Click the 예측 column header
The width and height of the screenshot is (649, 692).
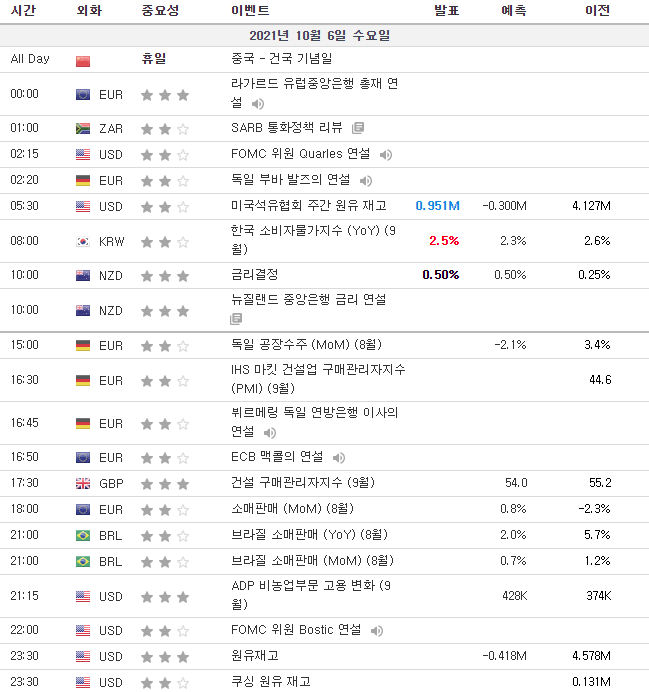pyautogui.click(x=514, y=10)
